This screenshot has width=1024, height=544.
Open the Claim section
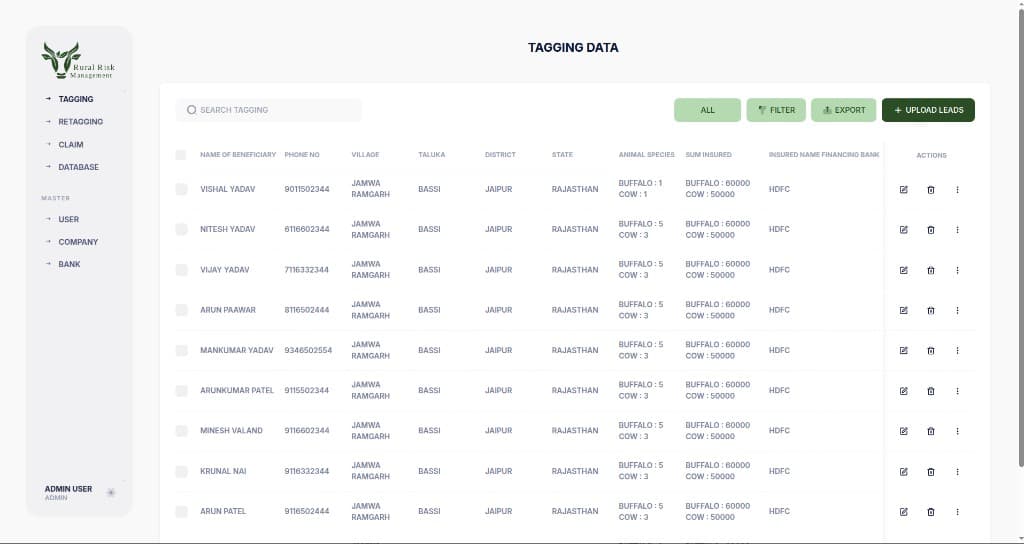point(71,144)
